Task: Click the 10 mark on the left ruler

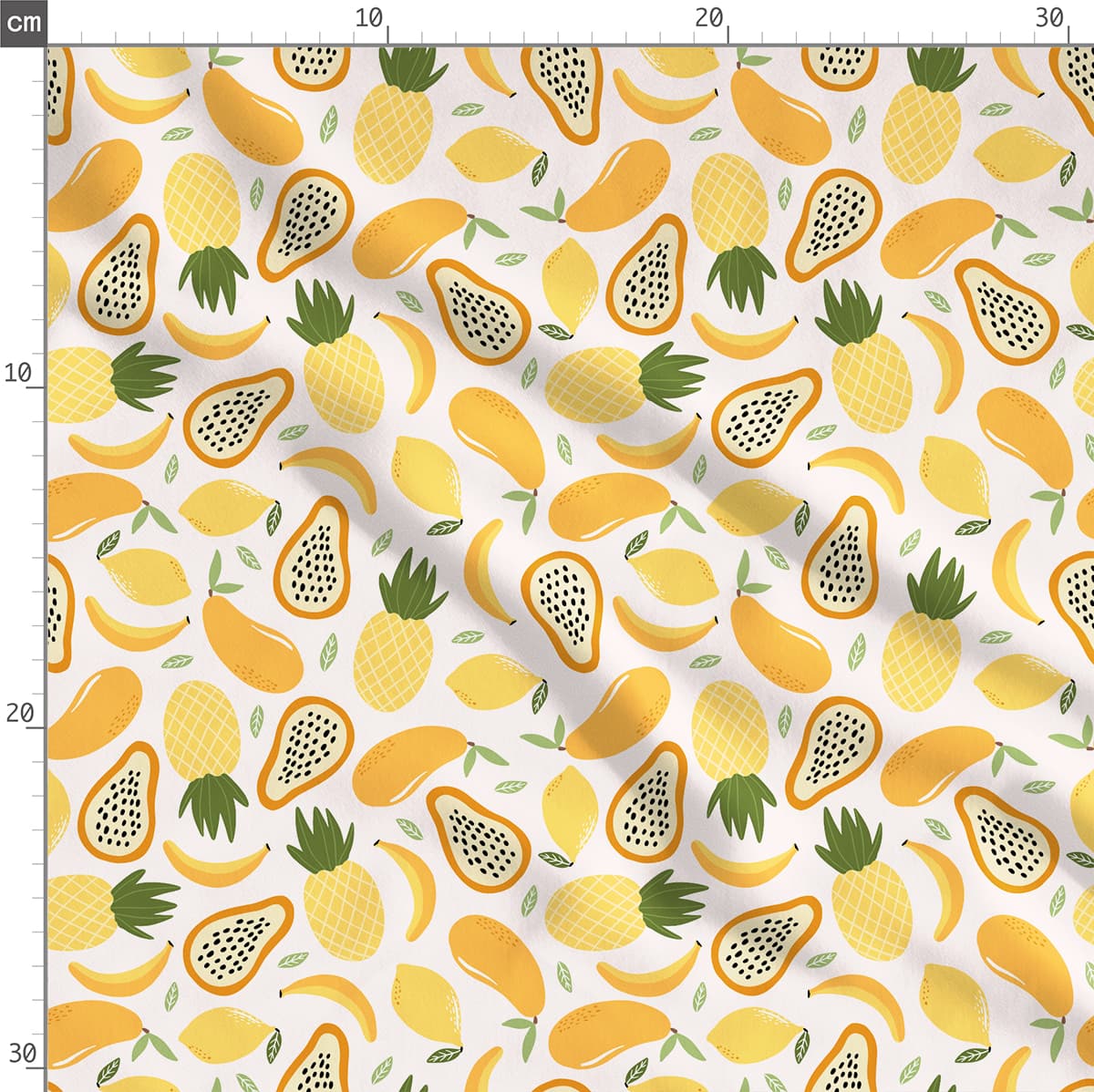Action: point(18,373)
